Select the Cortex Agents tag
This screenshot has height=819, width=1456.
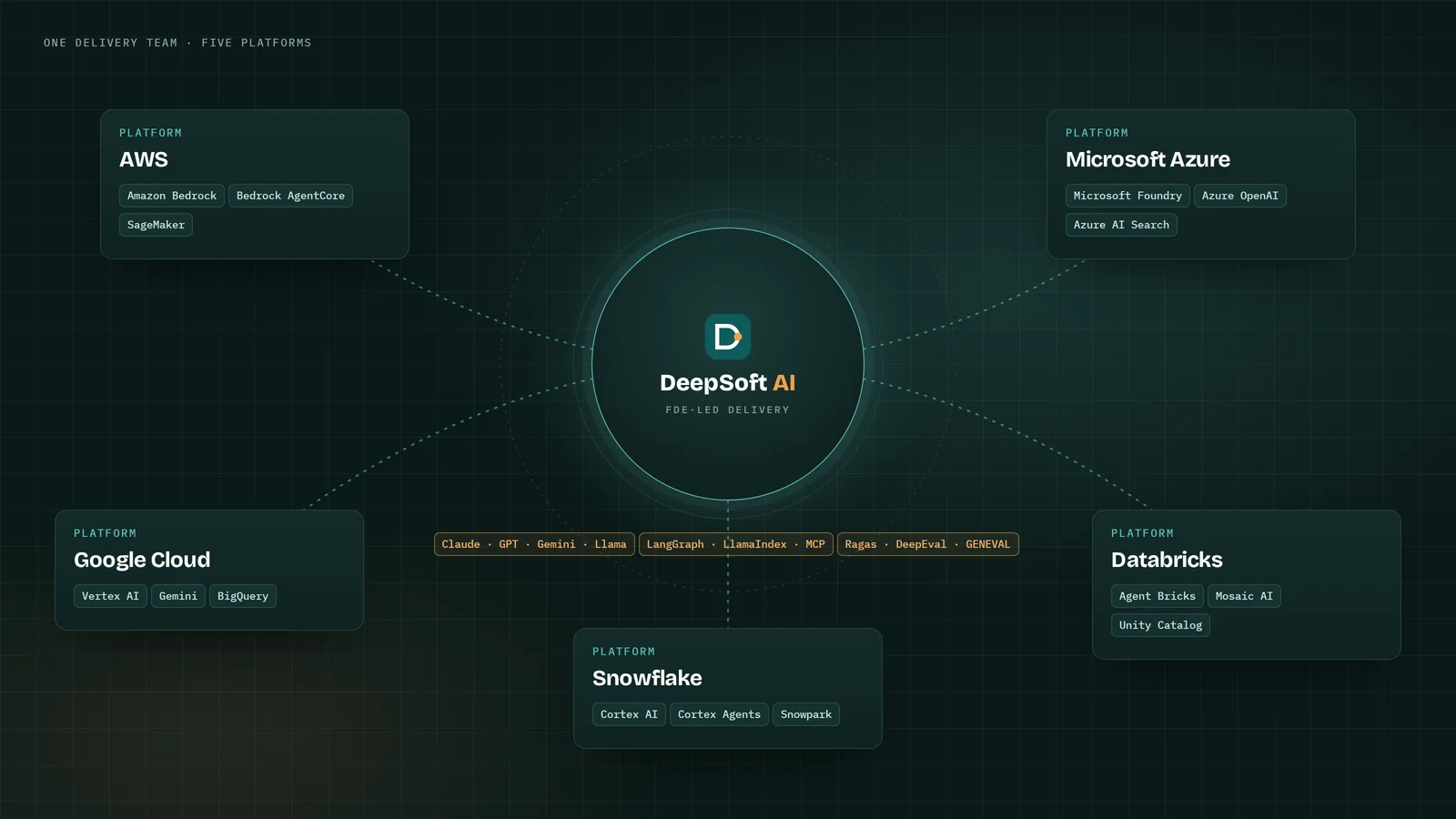719,714
